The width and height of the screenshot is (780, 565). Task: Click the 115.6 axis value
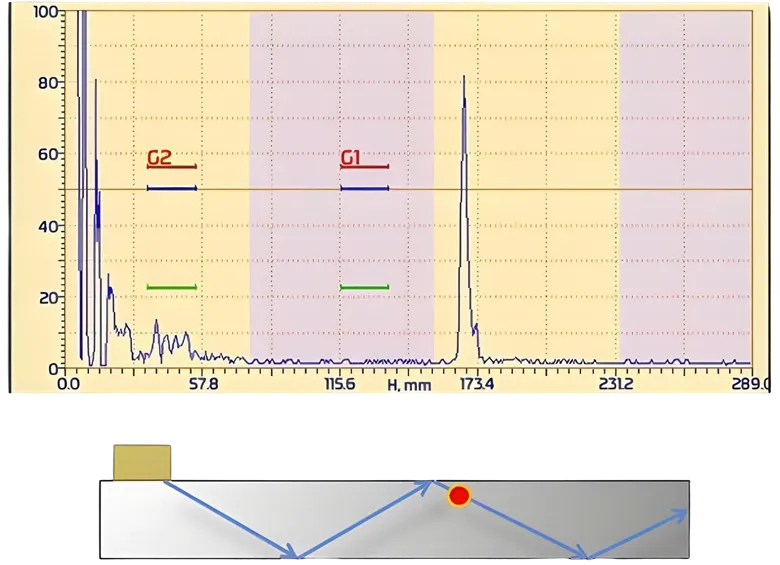click(340, 384)
